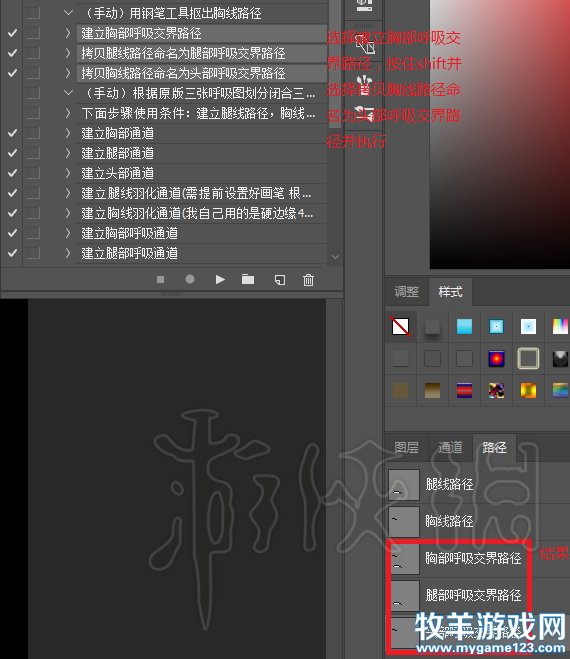The width and height of the screenshot is (570, 659).
Task: Click the stop recording button in Actions panel
Action: point(160,279)
